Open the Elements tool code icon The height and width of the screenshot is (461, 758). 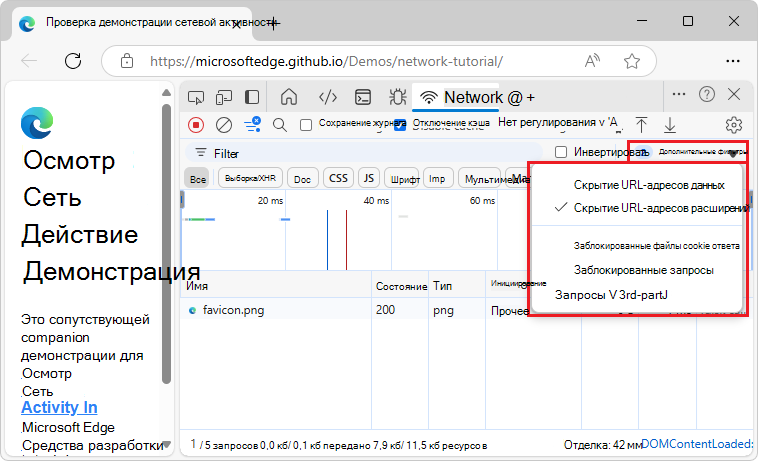328,97
